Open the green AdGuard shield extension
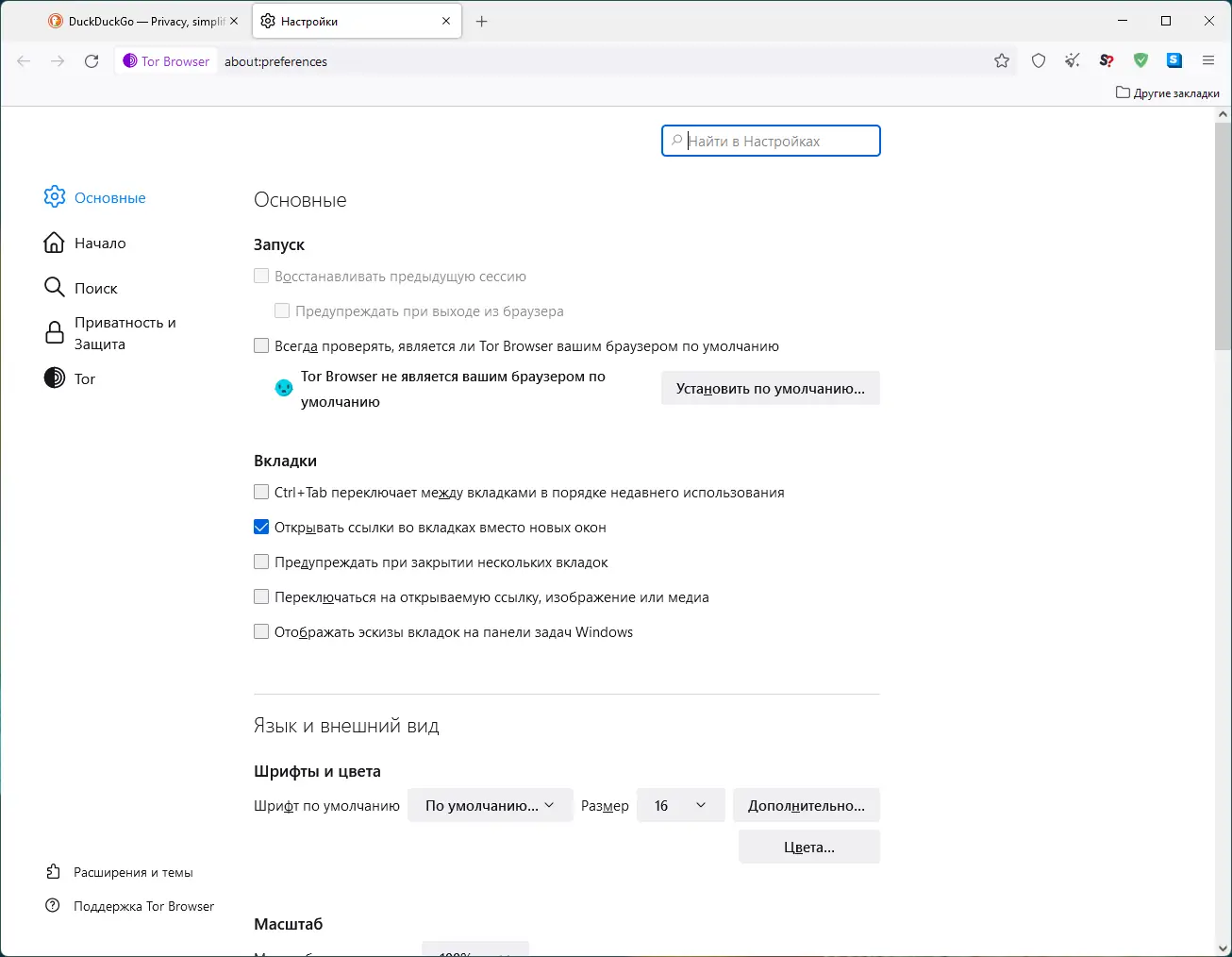Image resolution: width=1232 pixels, height=957 pixels. pyautogui.click(x=1140, y=61)
